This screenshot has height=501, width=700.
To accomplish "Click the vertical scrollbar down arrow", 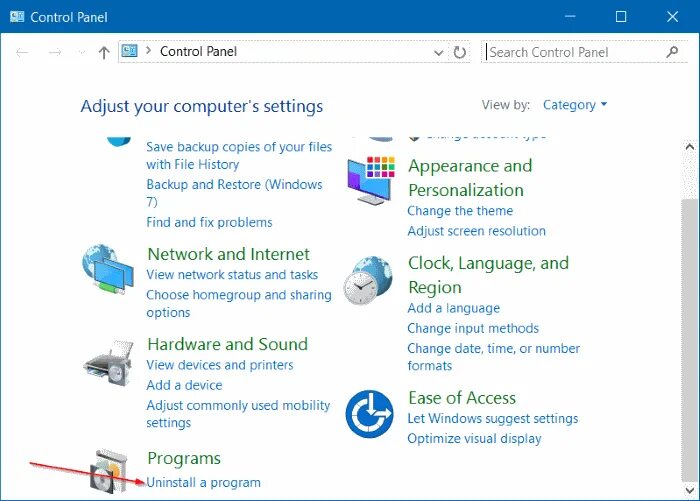I will coord(690,490).
